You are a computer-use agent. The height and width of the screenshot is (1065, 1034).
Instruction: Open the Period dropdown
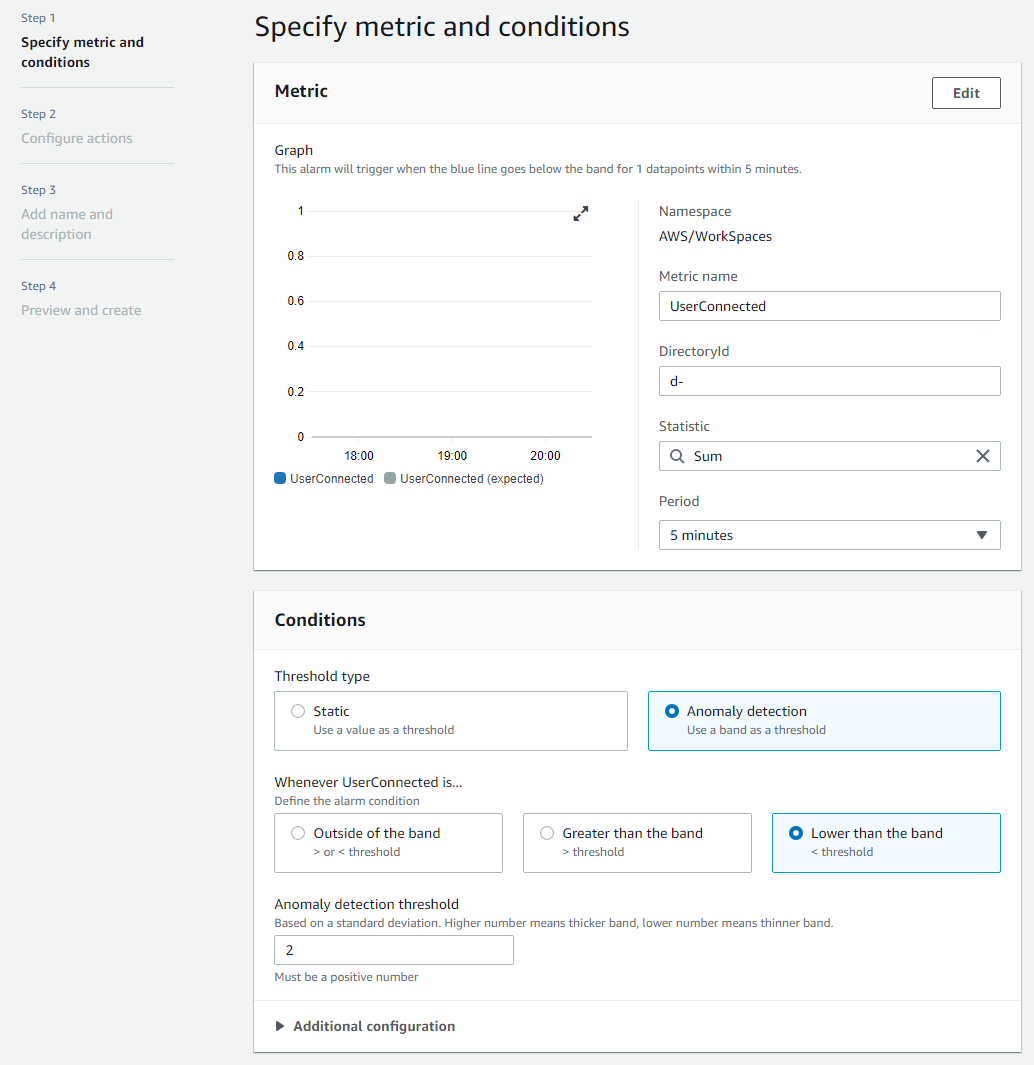coord(829,535)
